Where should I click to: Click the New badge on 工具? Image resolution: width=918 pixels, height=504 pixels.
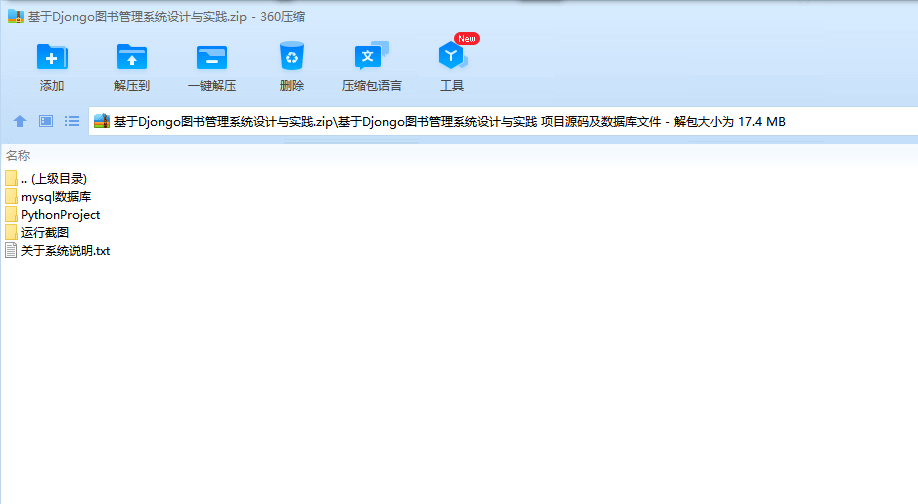[x=467, y=39]
